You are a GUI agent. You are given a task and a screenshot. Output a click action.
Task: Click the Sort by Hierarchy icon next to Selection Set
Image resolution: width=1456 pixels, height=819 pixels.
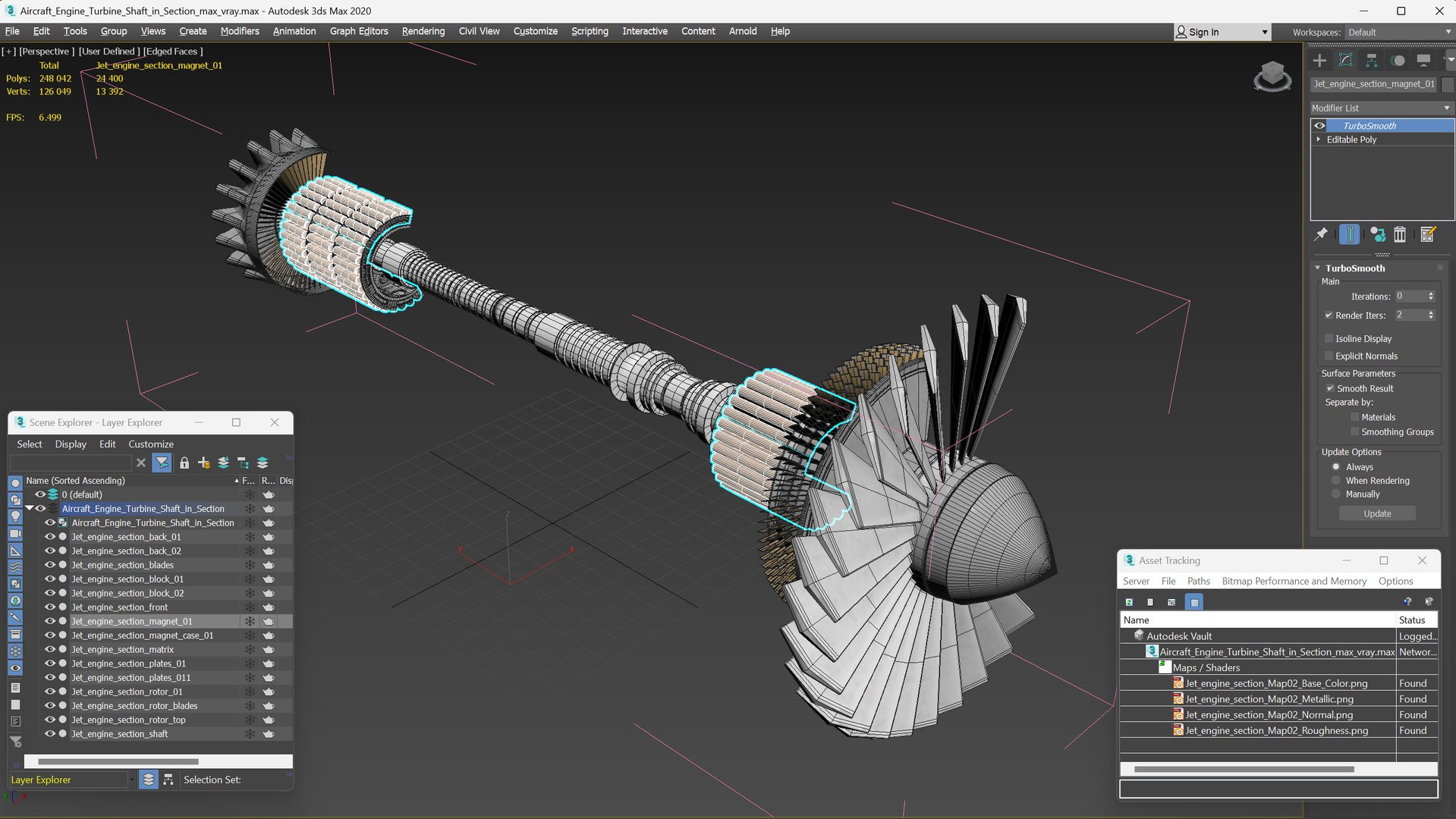168,780
